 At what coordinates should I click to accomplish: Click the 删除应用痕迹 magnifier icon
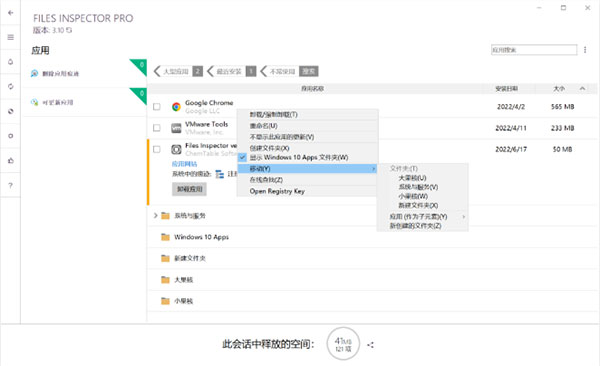34,74
